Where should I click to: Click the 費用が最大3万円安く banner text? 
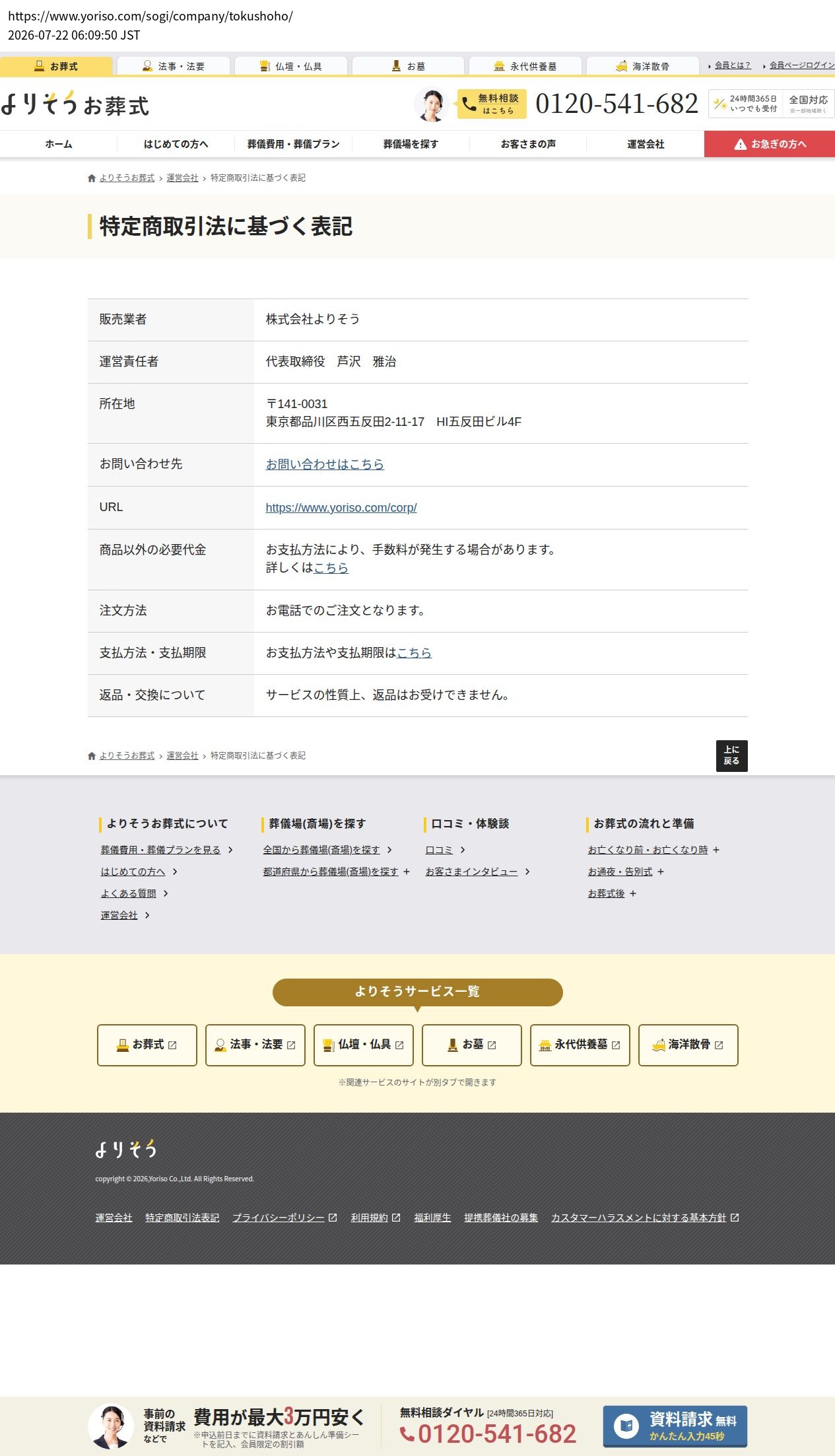(279, 1417)
